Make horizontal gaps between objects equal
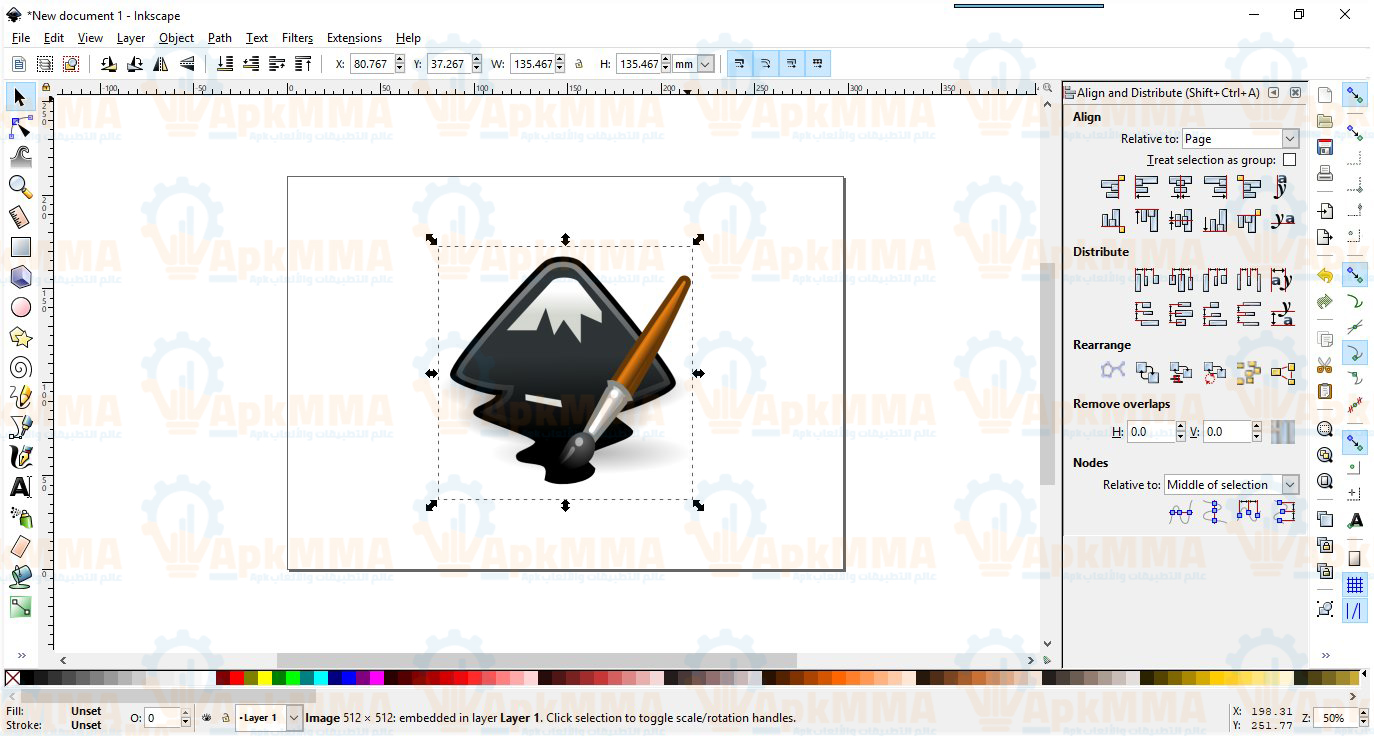 pos(1249,279)
